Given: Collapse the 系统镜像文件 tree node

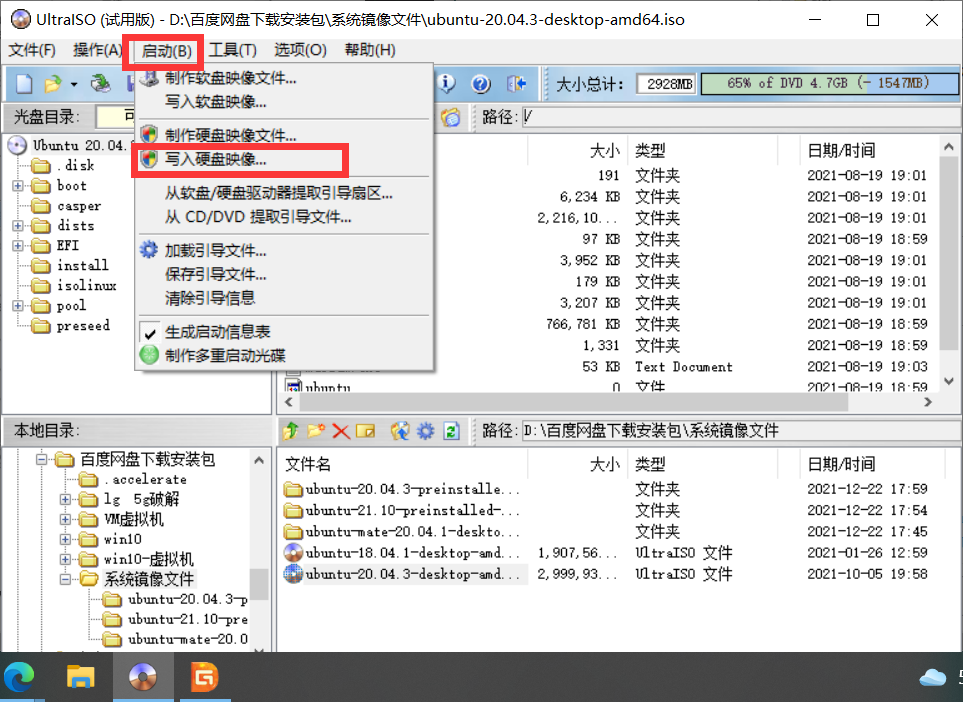Looking at the screenshot, I should point(65,579).
